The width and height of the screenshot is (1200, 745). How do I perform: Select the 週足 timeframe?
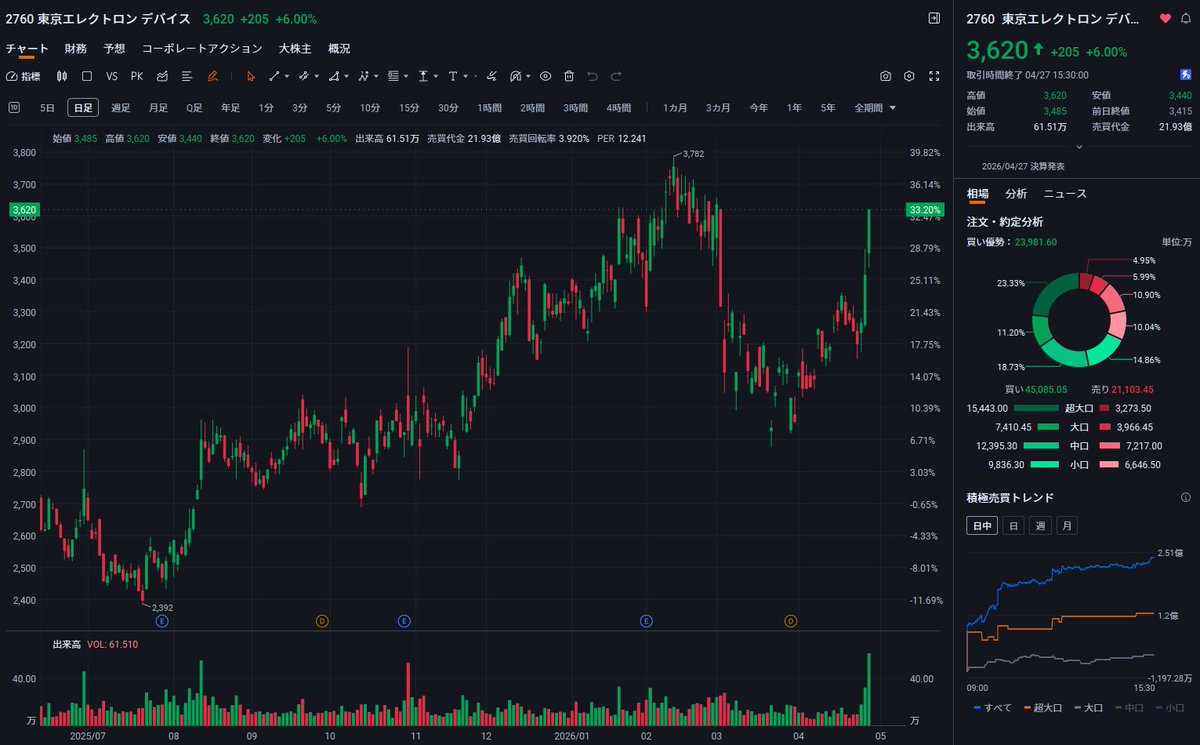tap(121, 107)
